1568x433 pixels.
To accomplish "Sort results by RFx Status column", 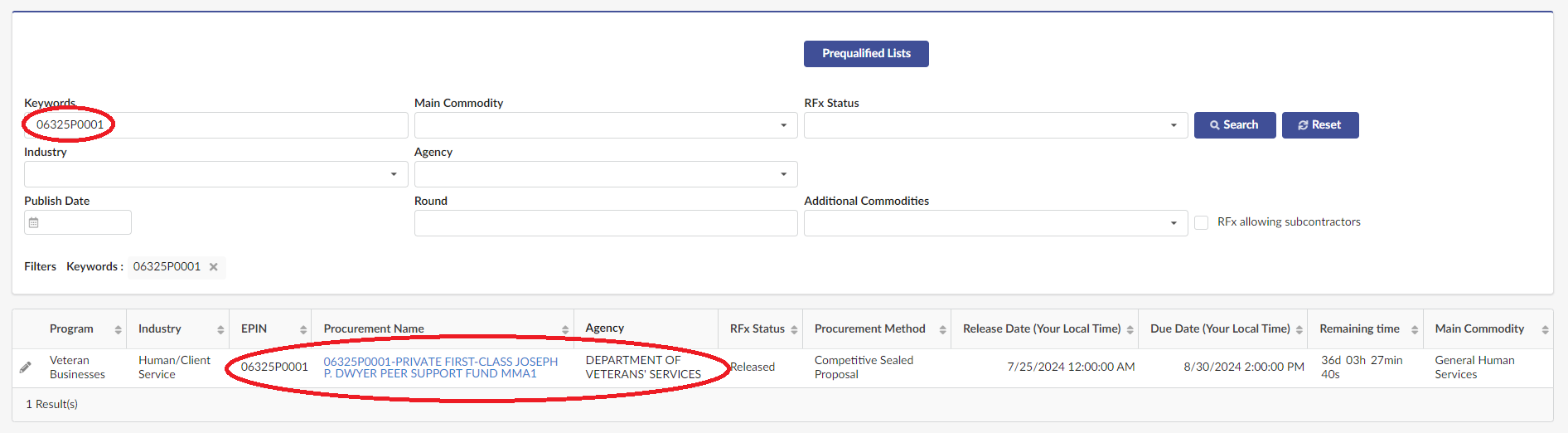I will pos(794,330).
